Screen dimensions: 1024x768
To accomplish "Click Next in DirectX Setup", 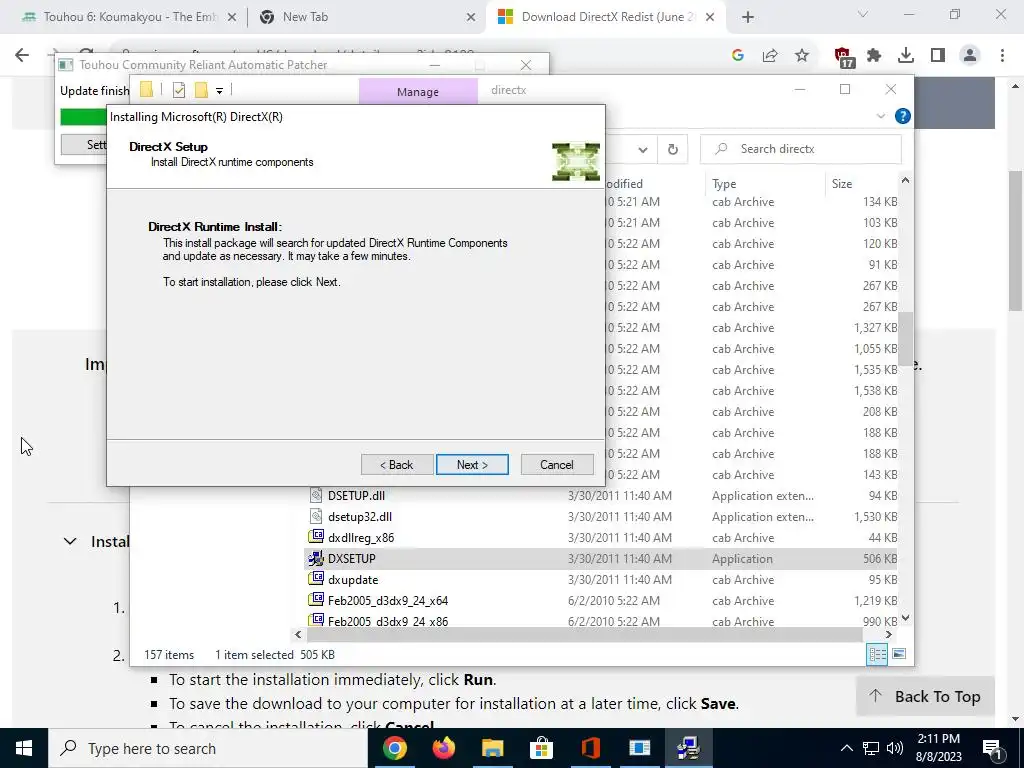I will click(472, 464).
